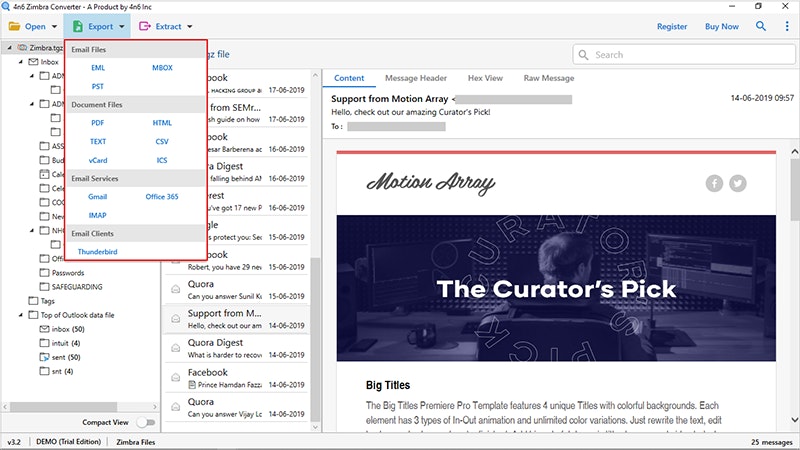The image size is (800, 450).
Task: Click the 25 messages status text
Action: click(771, 442)
